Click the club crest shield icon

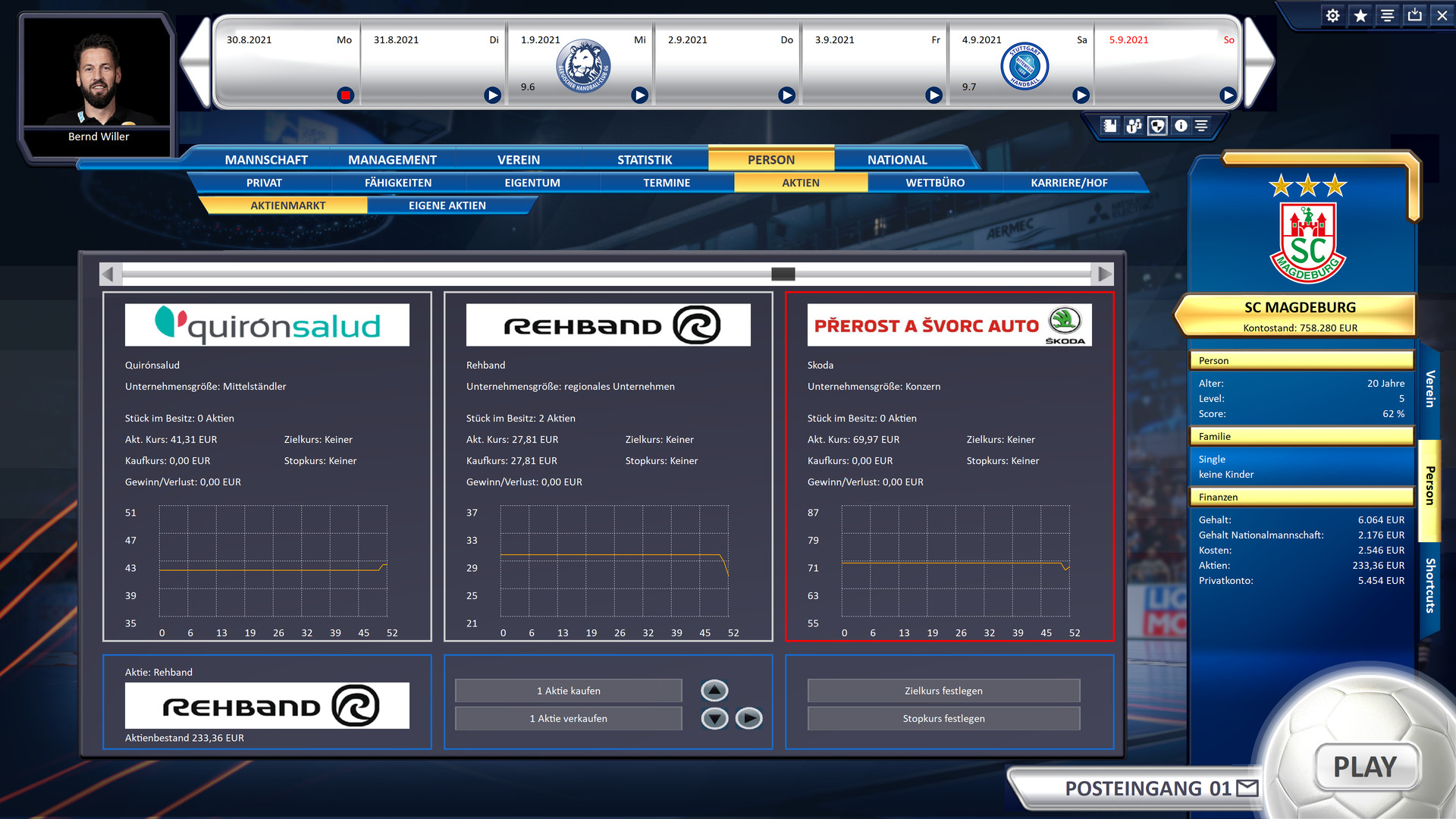[x=1157, y=126]
